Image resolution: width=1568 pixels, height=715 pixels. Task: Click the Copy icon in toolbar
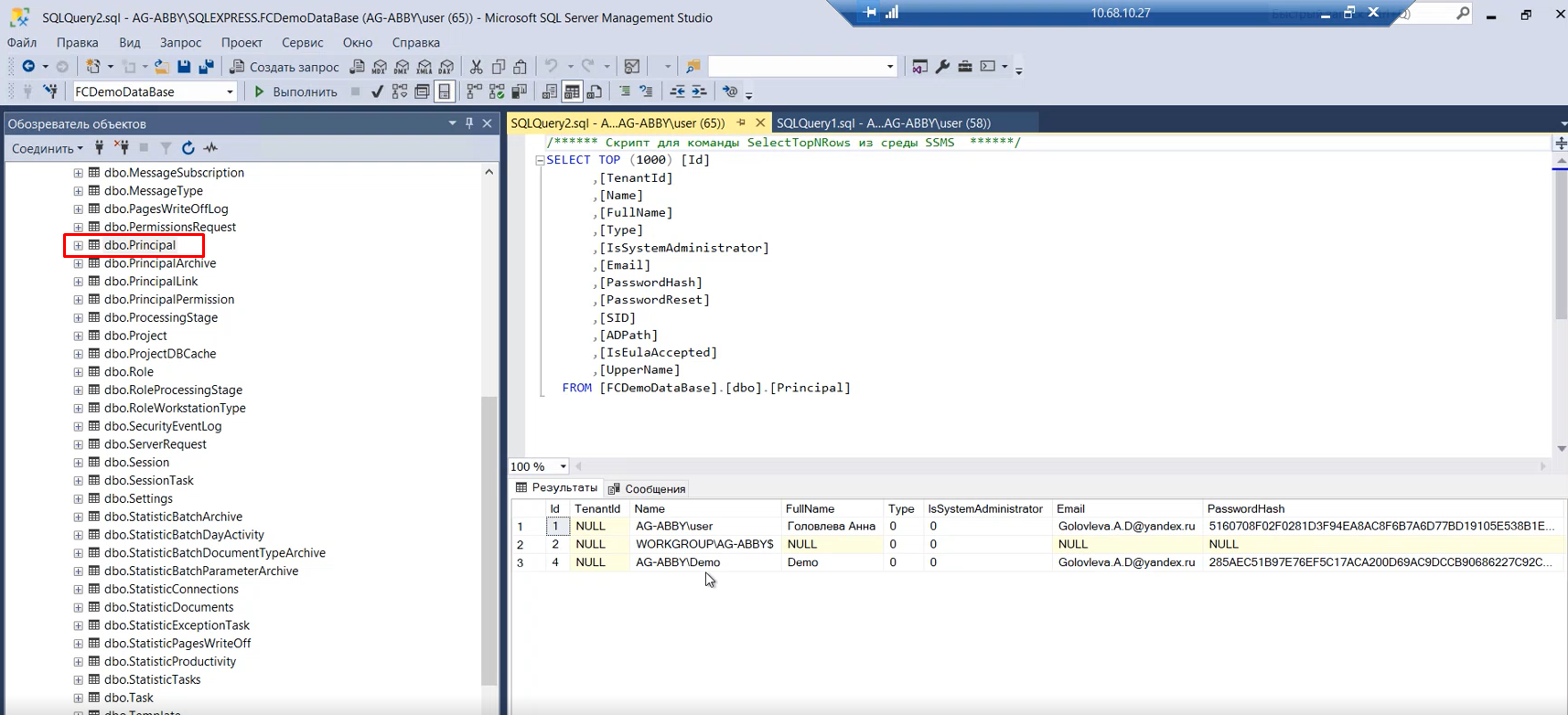click(x=499, y=66)
